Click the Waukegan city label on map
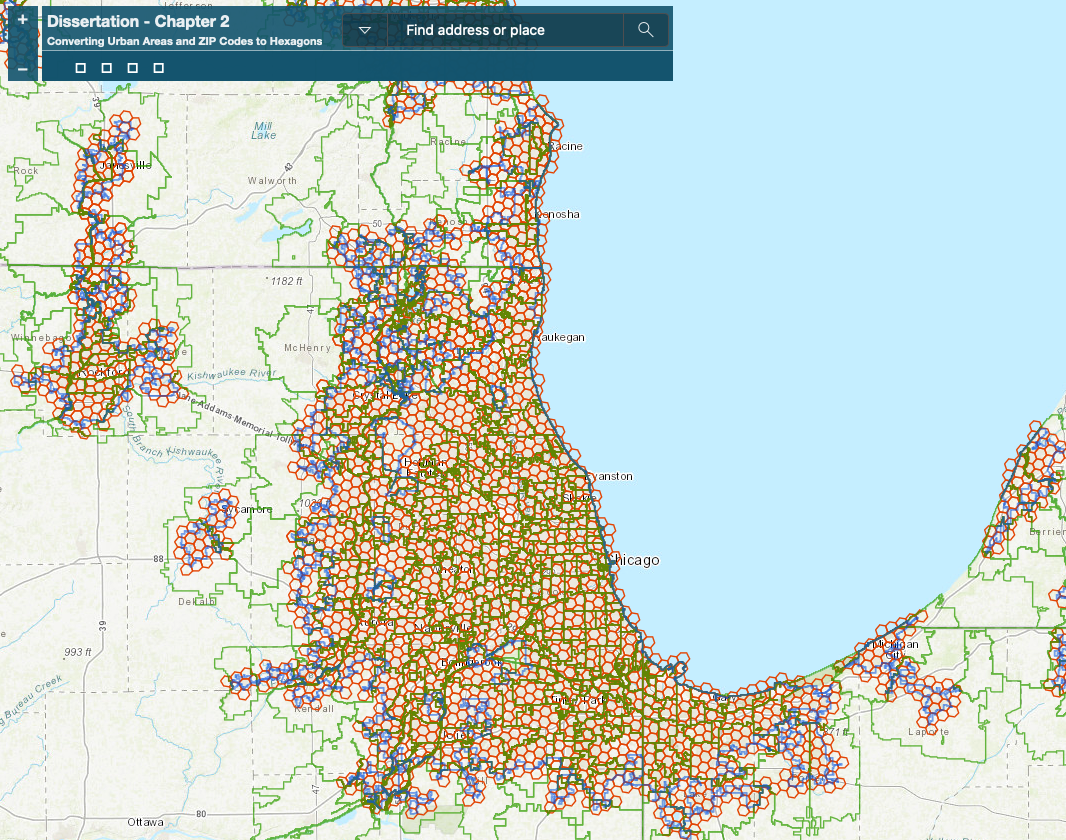 pyautogui.click(x=561, y=338)
